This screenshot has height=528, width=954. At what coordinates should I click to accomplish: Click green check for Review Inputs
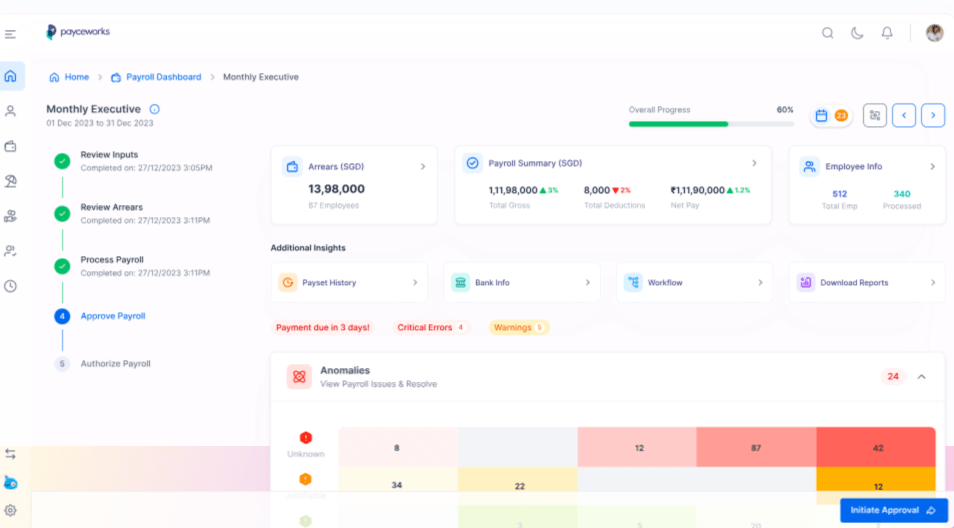(x=62, y=161)
